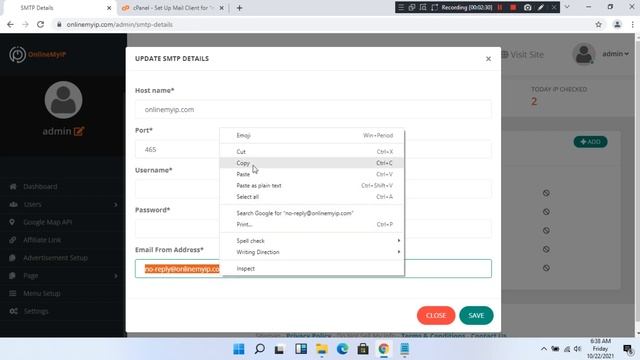
Task: Pause the screen recording
Action: 500,7
